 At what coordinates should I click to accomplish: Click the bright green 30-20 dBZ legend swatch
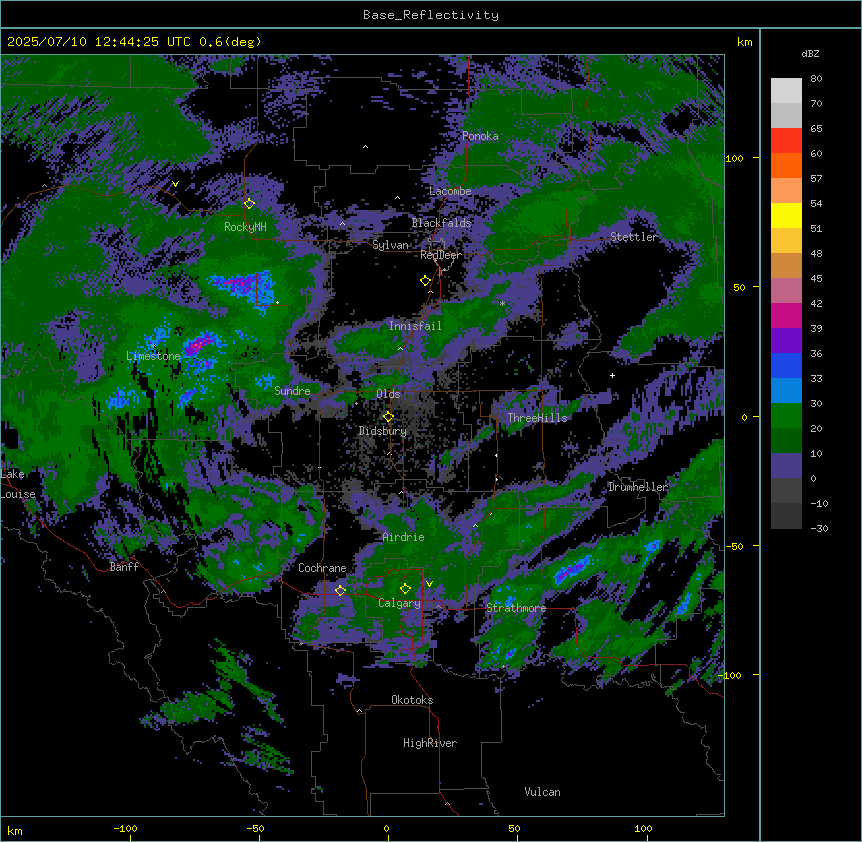coord(786,416)
